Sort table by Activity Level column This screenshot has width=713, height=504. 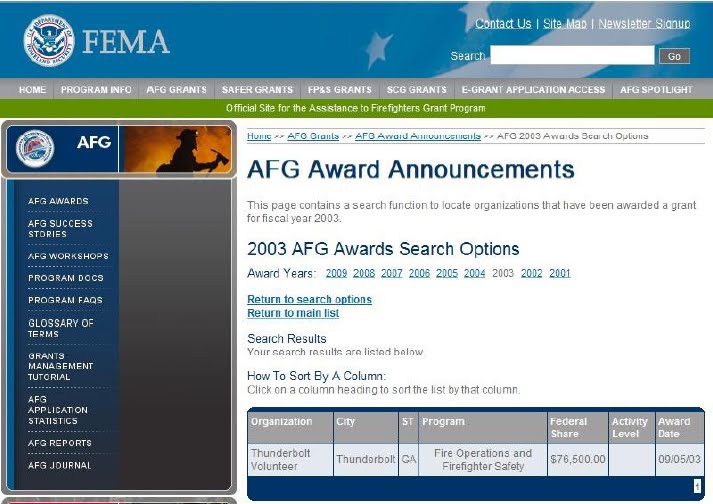(x=630, y=428)
